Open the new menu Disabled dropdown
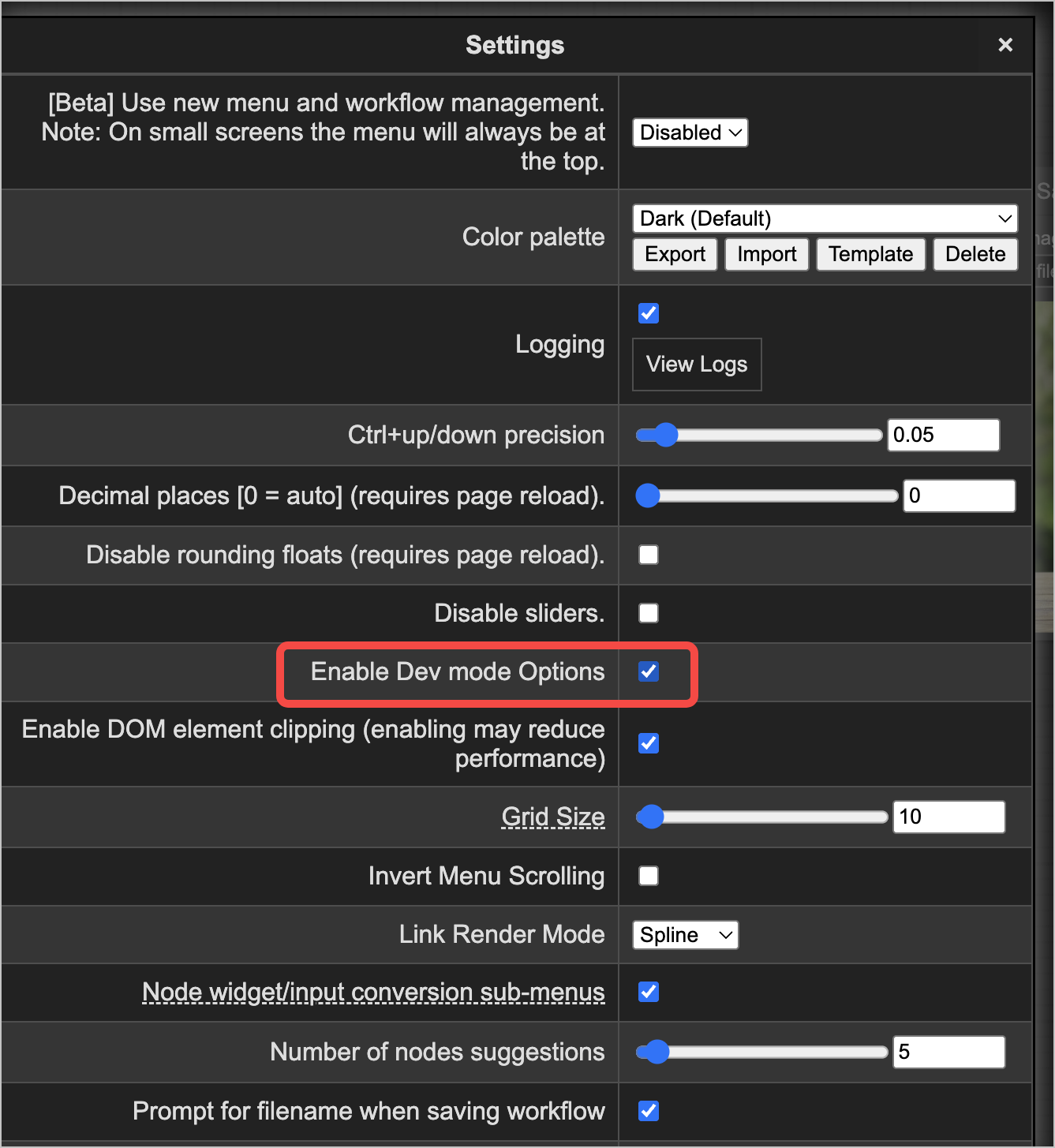This screenshot has height=1148, width=1055. click(690, 133)
